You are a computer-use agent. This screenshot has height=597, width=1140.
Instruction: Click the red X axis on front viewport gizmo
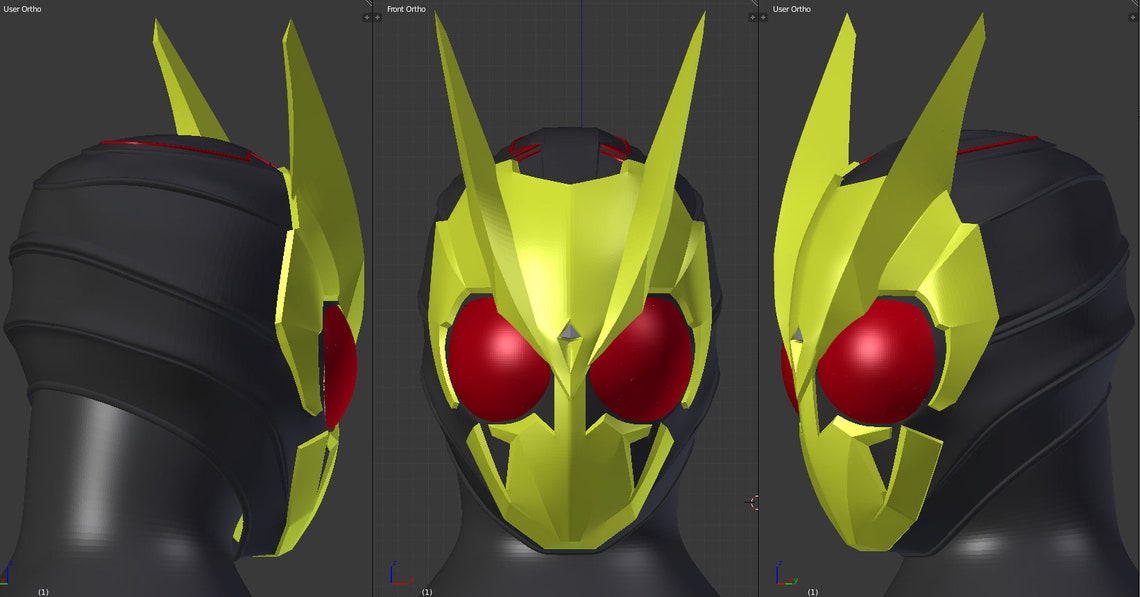pos(402,584)
